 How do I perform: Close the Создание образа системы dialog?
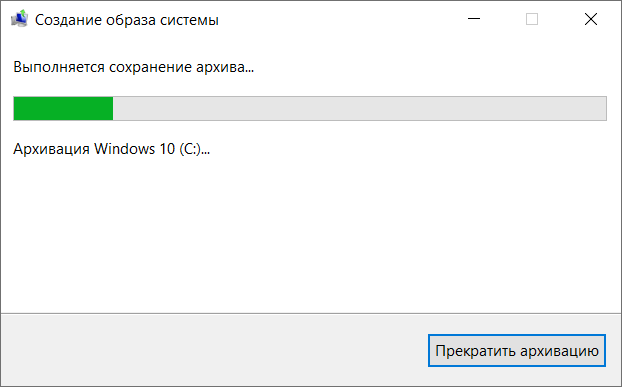pyautogui.click(x=591, y=19)
